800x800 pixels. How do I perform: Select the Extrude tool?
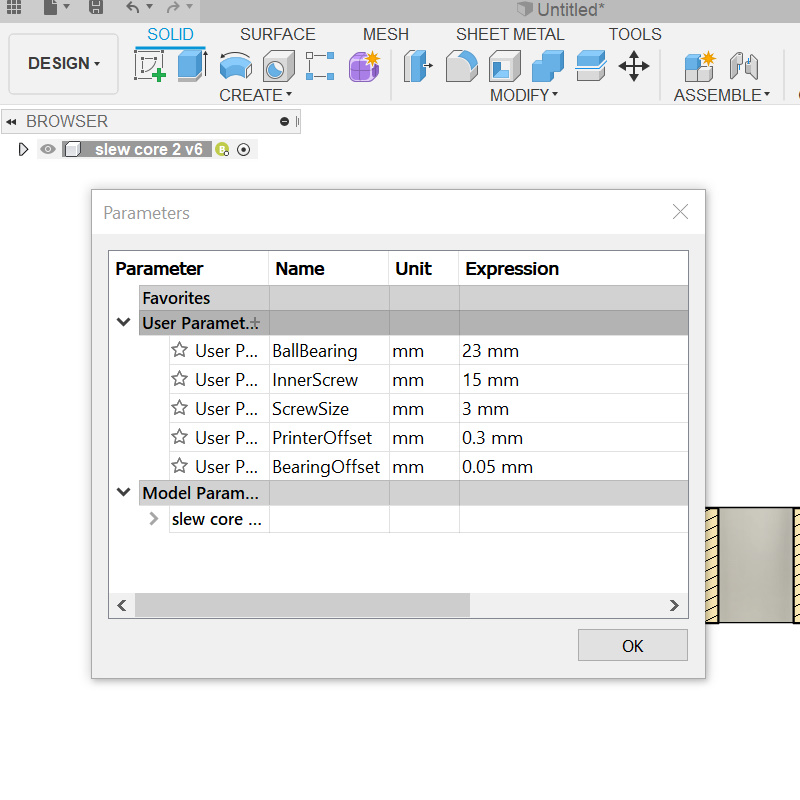[x=192, y=65]
